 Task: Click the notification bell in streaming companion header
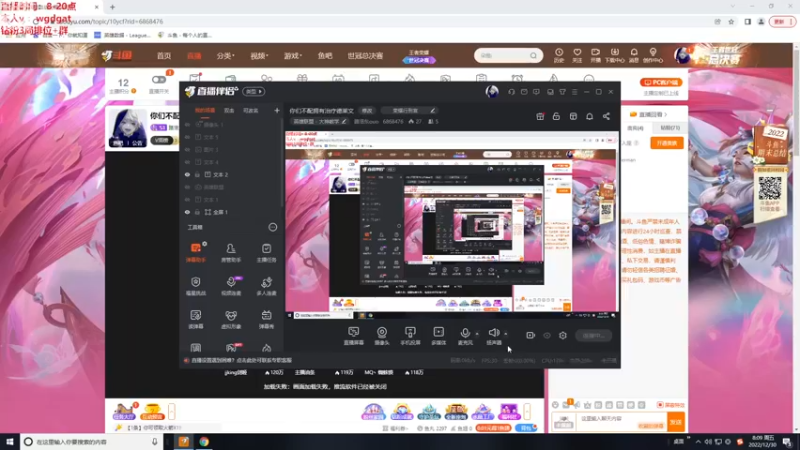pyautogui.click(x=589, y=116)
